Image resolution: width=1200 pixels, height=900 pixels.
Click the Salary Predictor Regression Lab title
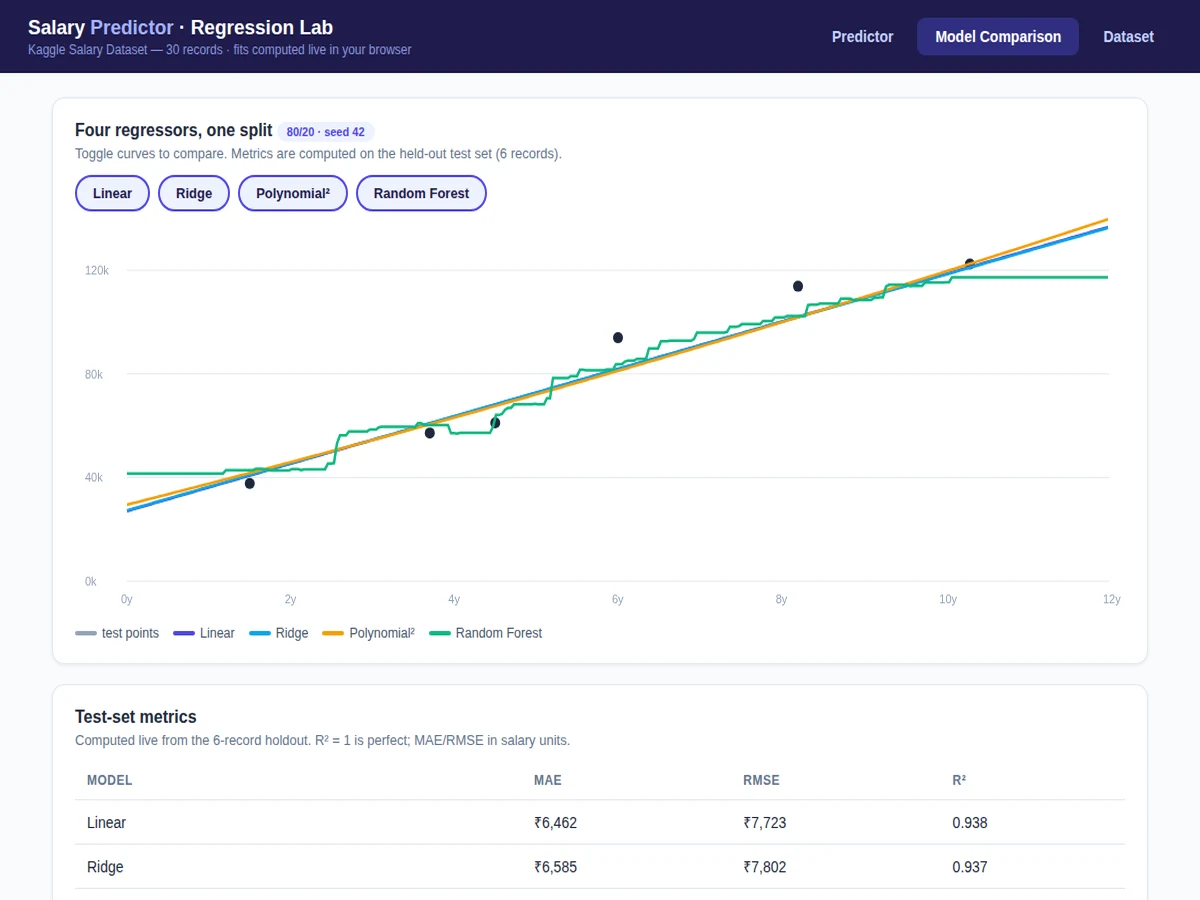[x=180, y=28]
